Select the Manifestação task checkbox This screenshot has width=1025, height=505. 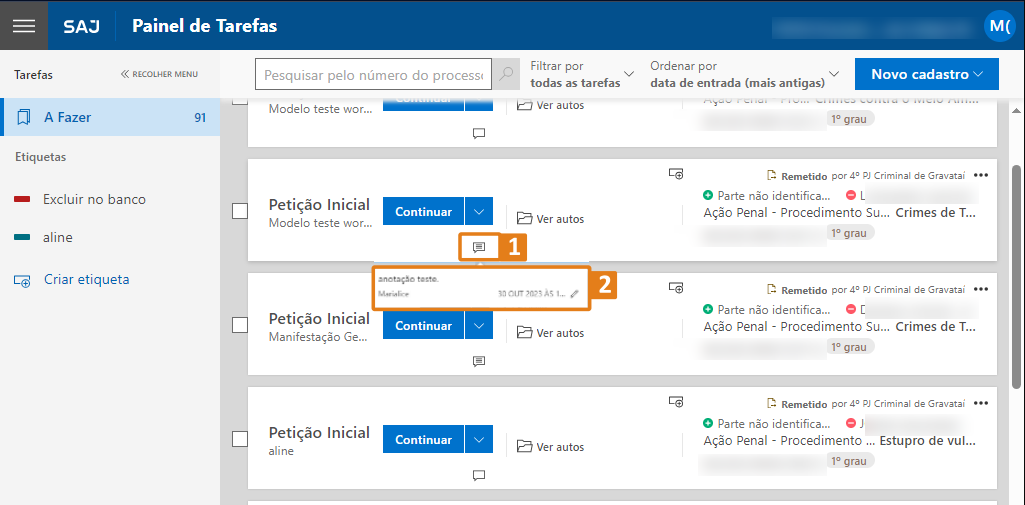[240, 325]
